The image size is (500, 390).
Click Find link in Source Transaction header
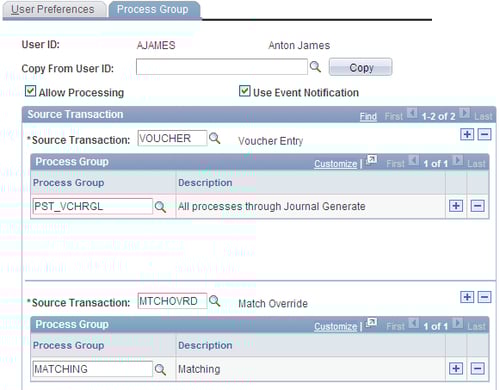368,116
